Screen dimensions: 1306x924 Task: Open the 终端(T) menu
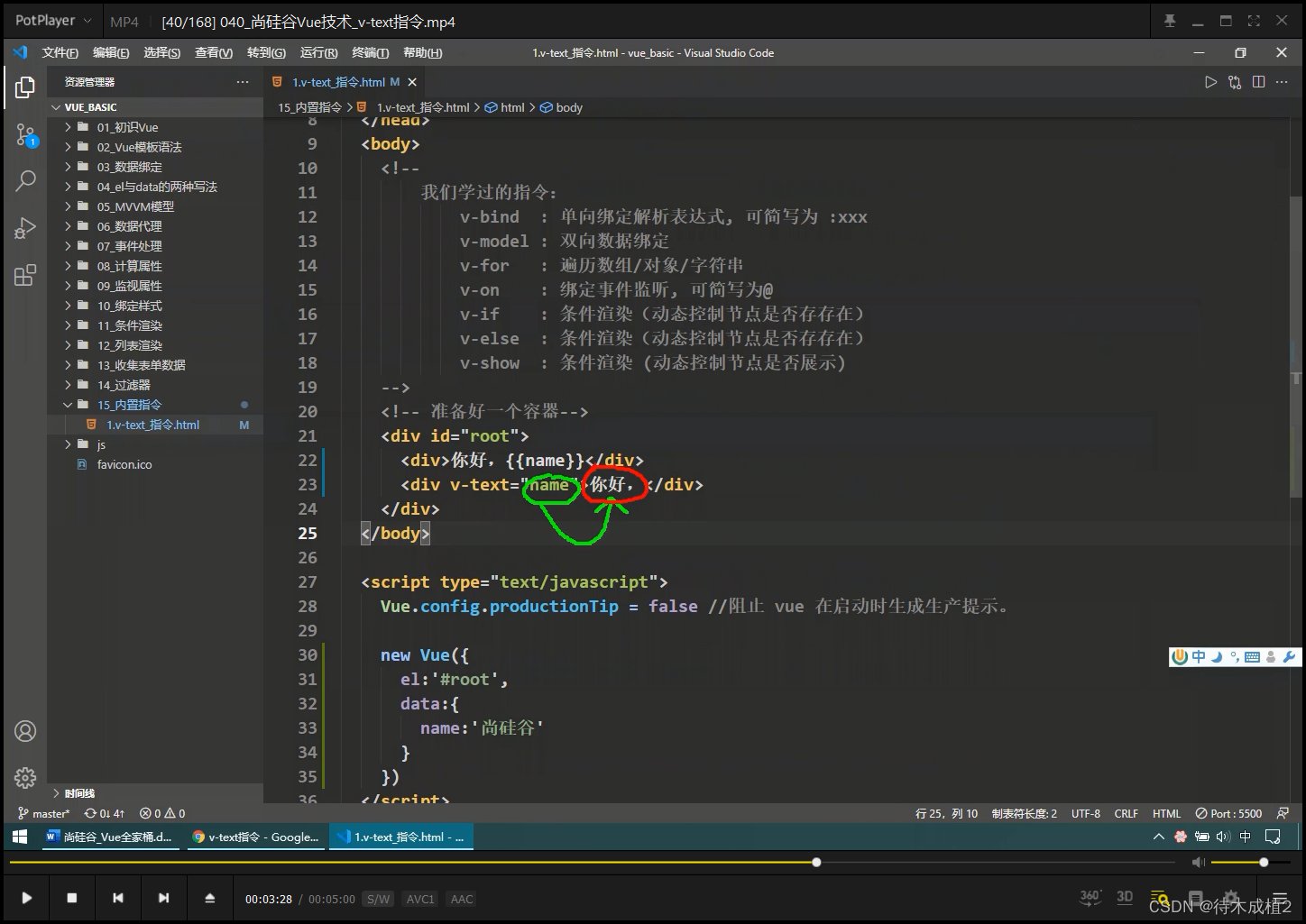371,53
